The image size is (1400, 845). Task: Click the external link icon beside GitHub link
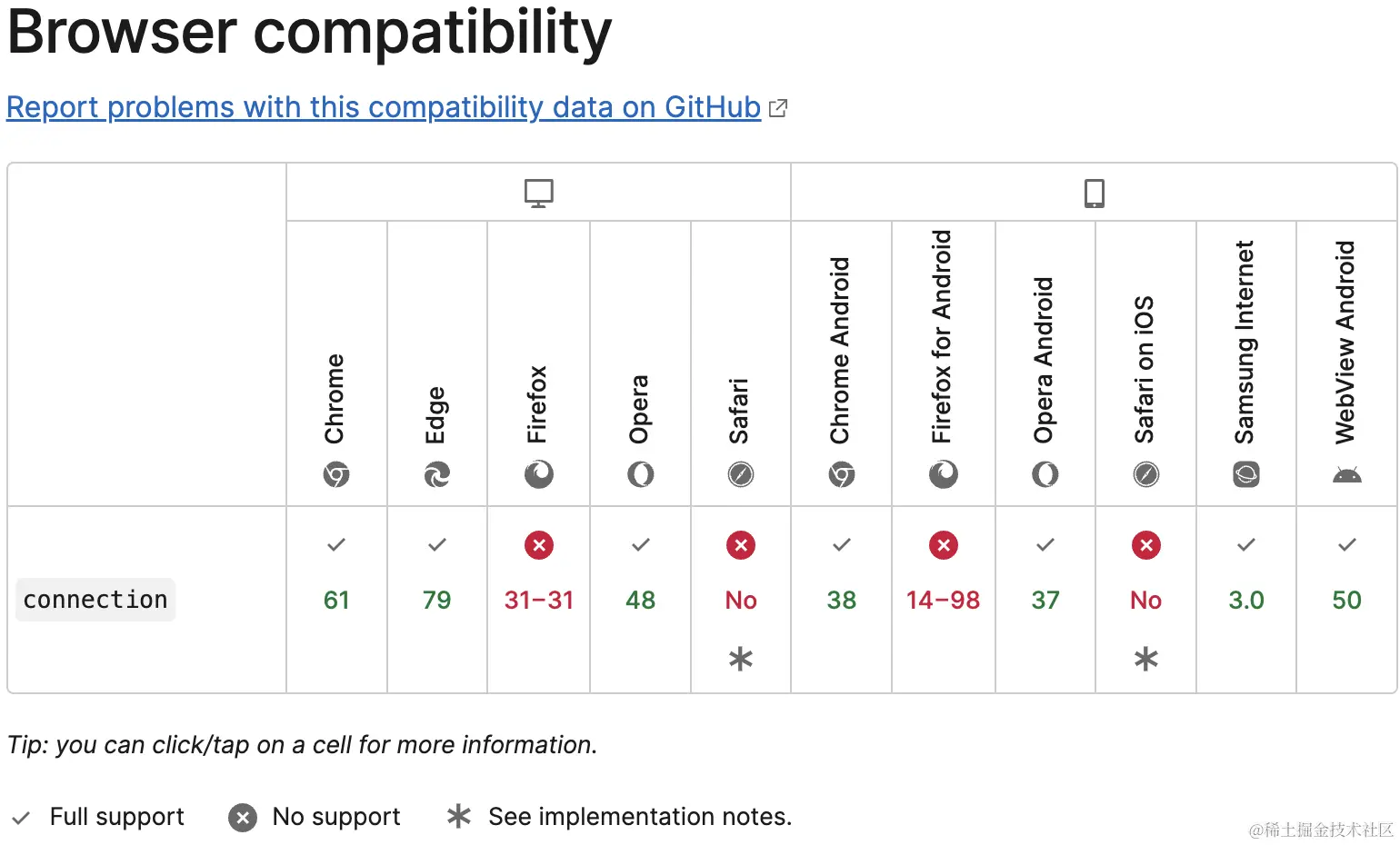click(x=778, y=108)
